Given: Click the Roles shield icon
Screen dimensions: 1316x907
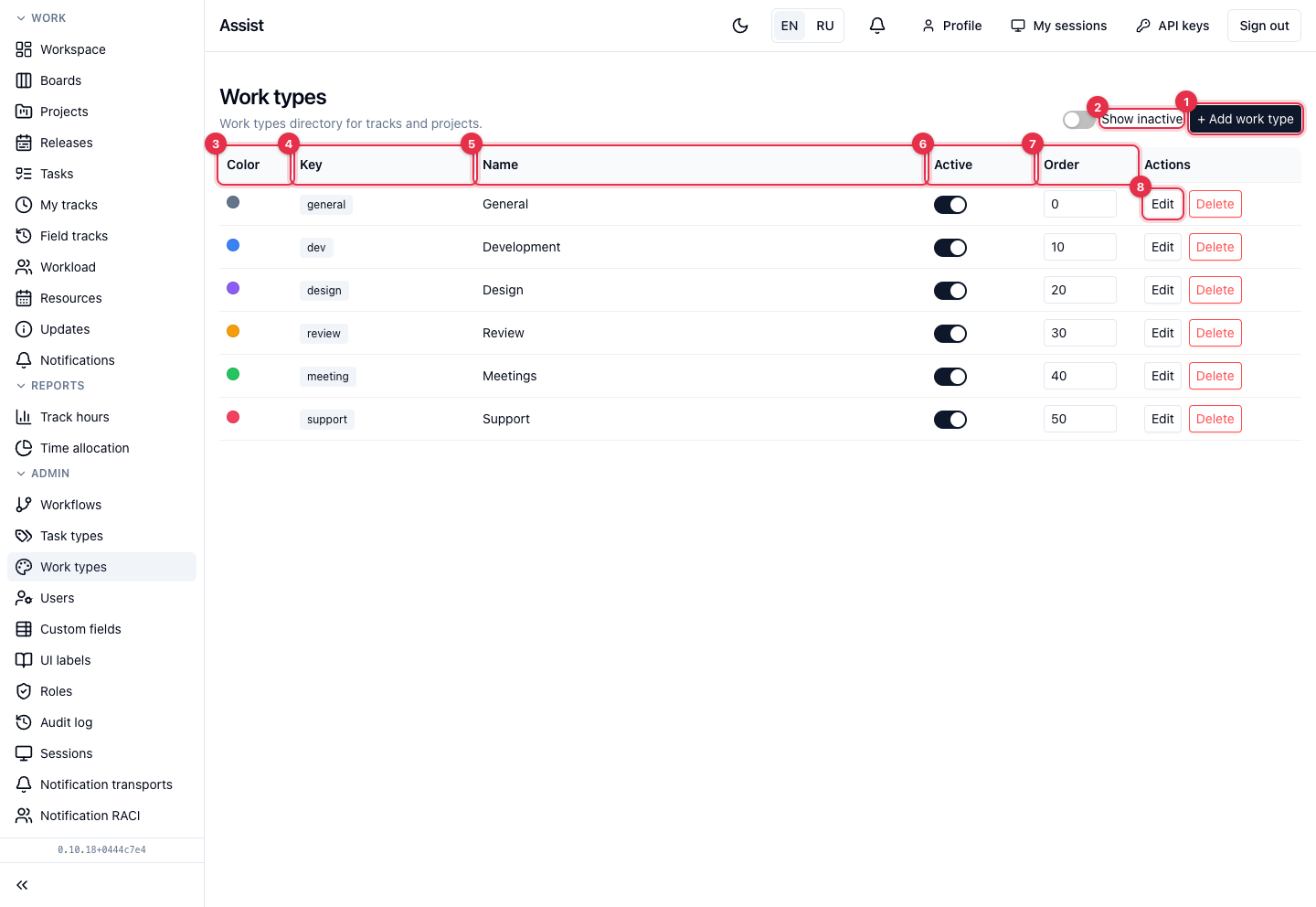Looking at the screenshot, I should [24, 691].
